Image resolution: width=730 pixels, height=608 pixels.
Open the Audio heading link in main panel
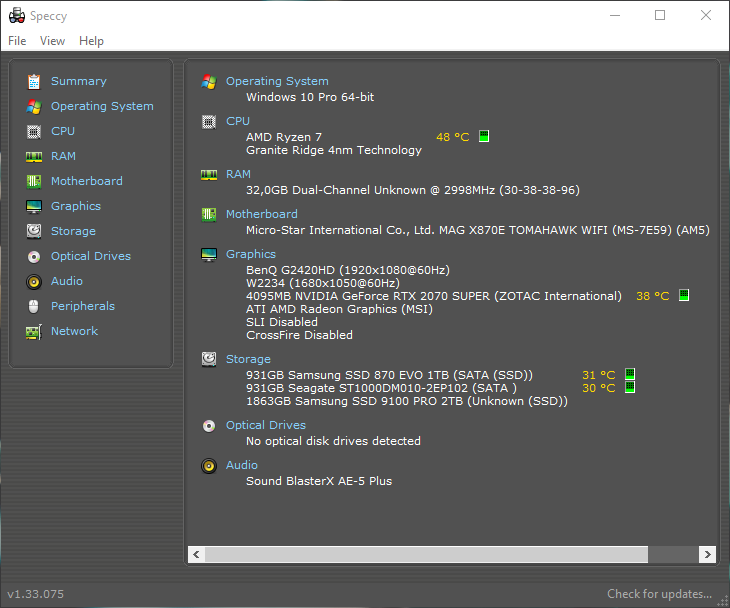click(242, 466)
